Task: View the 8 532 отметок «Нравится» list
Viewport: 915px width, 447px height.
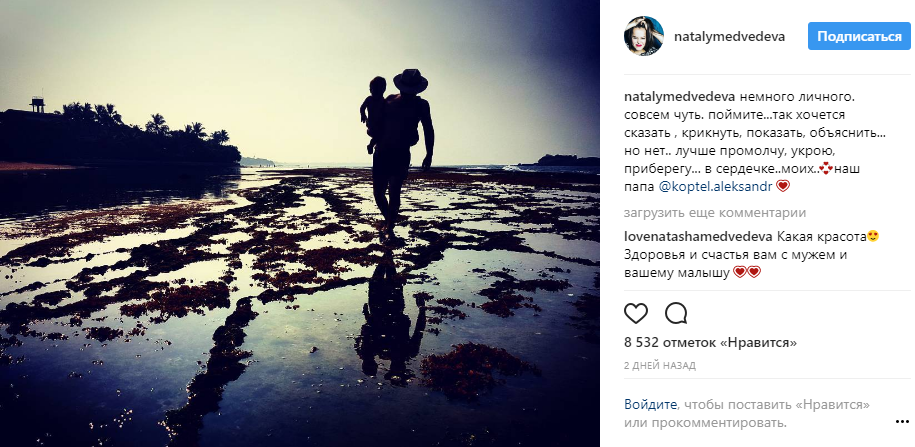Action: pos(711,342)
